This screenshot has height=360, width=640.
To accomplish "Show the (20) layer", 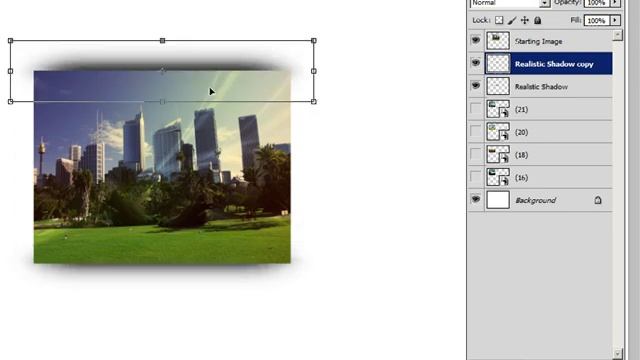I will (x=476, y=131).
